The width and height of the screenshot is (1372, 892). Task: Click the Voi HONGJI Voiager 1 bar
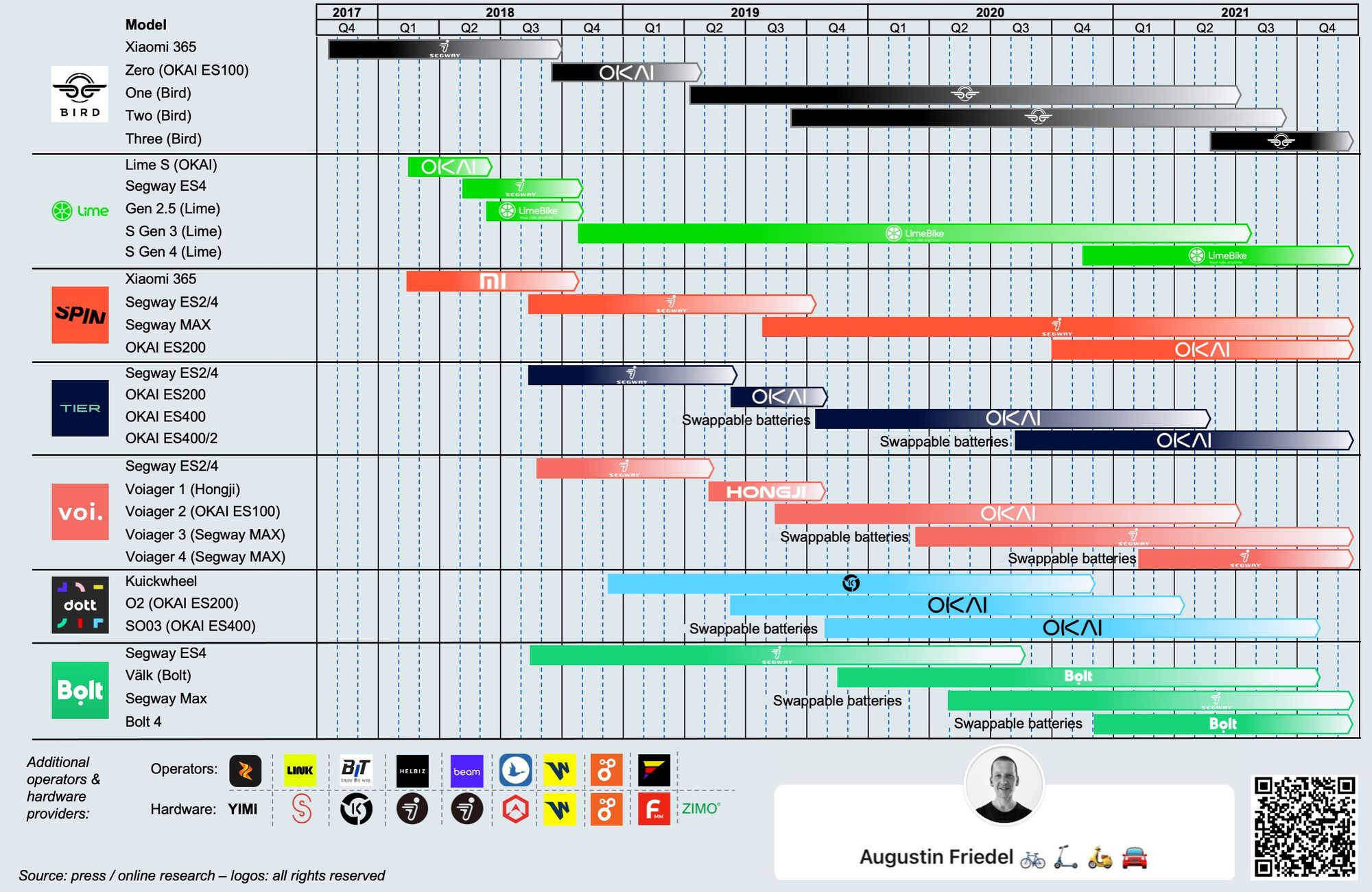pos(766,491)
